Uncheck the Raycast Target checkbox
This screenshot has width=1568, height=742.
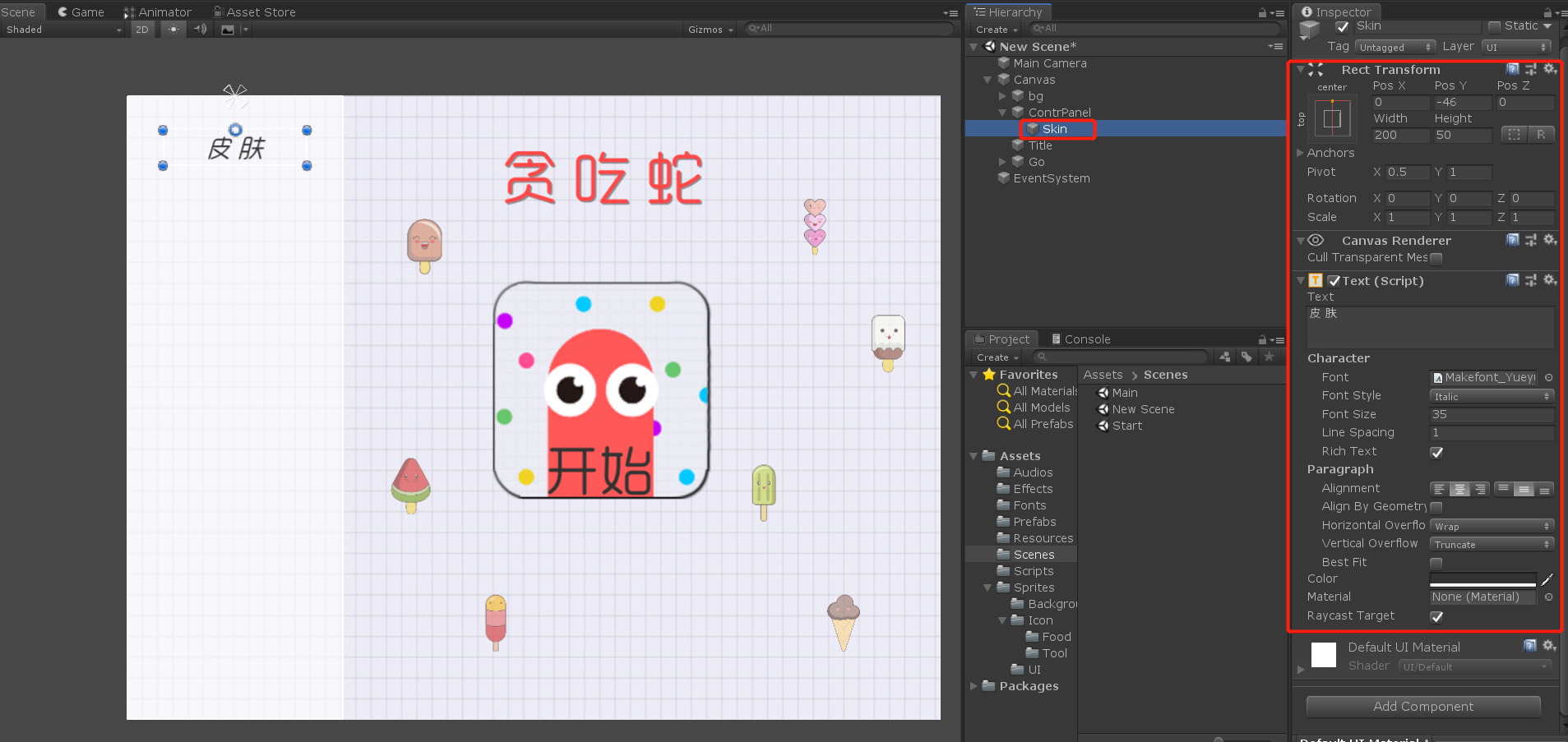click(x=1436, y=617)
